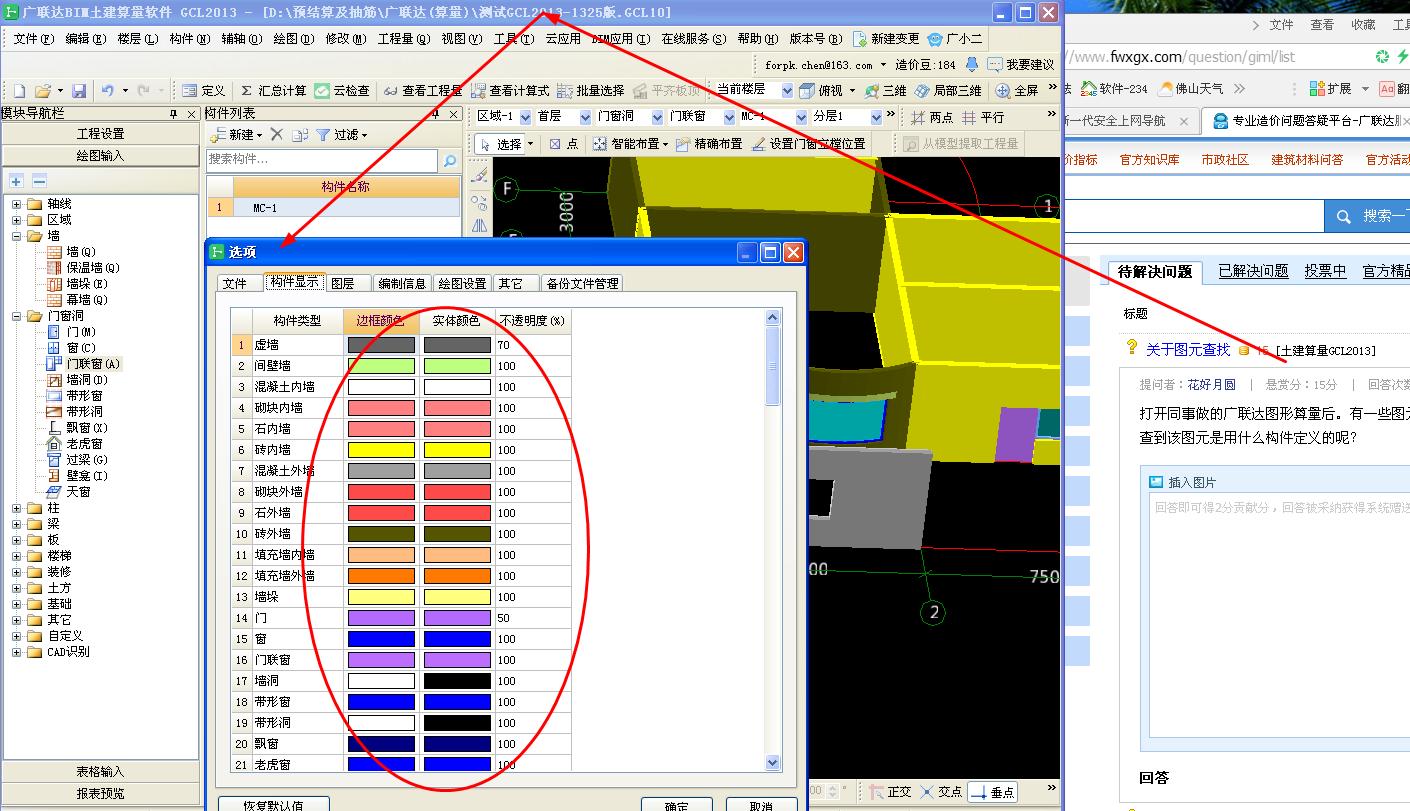Open the 分层1 layer dropdown

coord(877,117)
